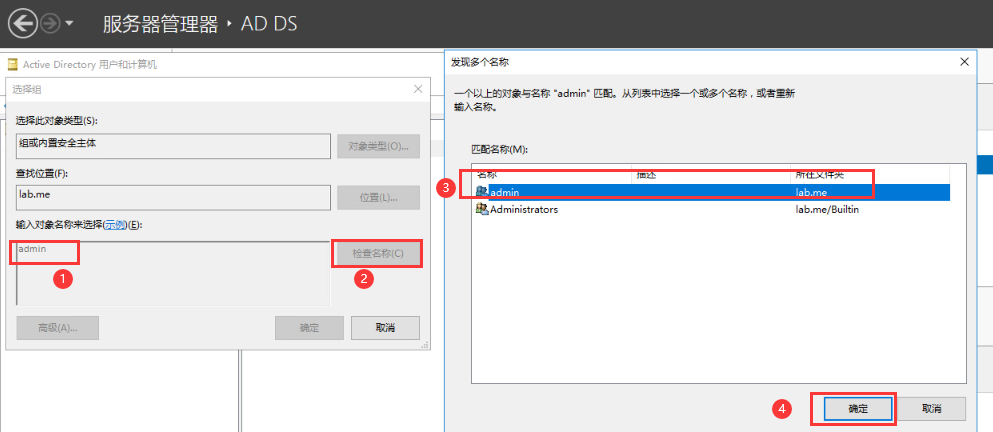Viewport: 993px width, 432px height.
Task: Sort by the Name (名称) column header
Action: (x=552, y=174)
